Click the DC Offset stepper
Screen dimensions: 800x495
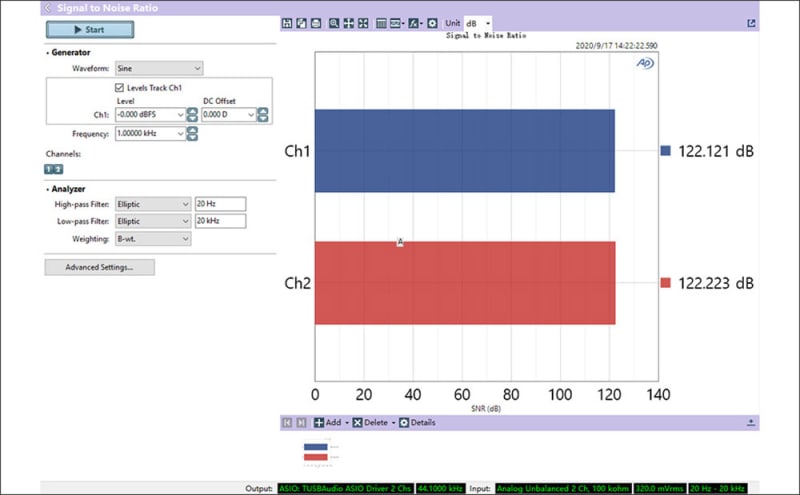click(x=262, y=114)
